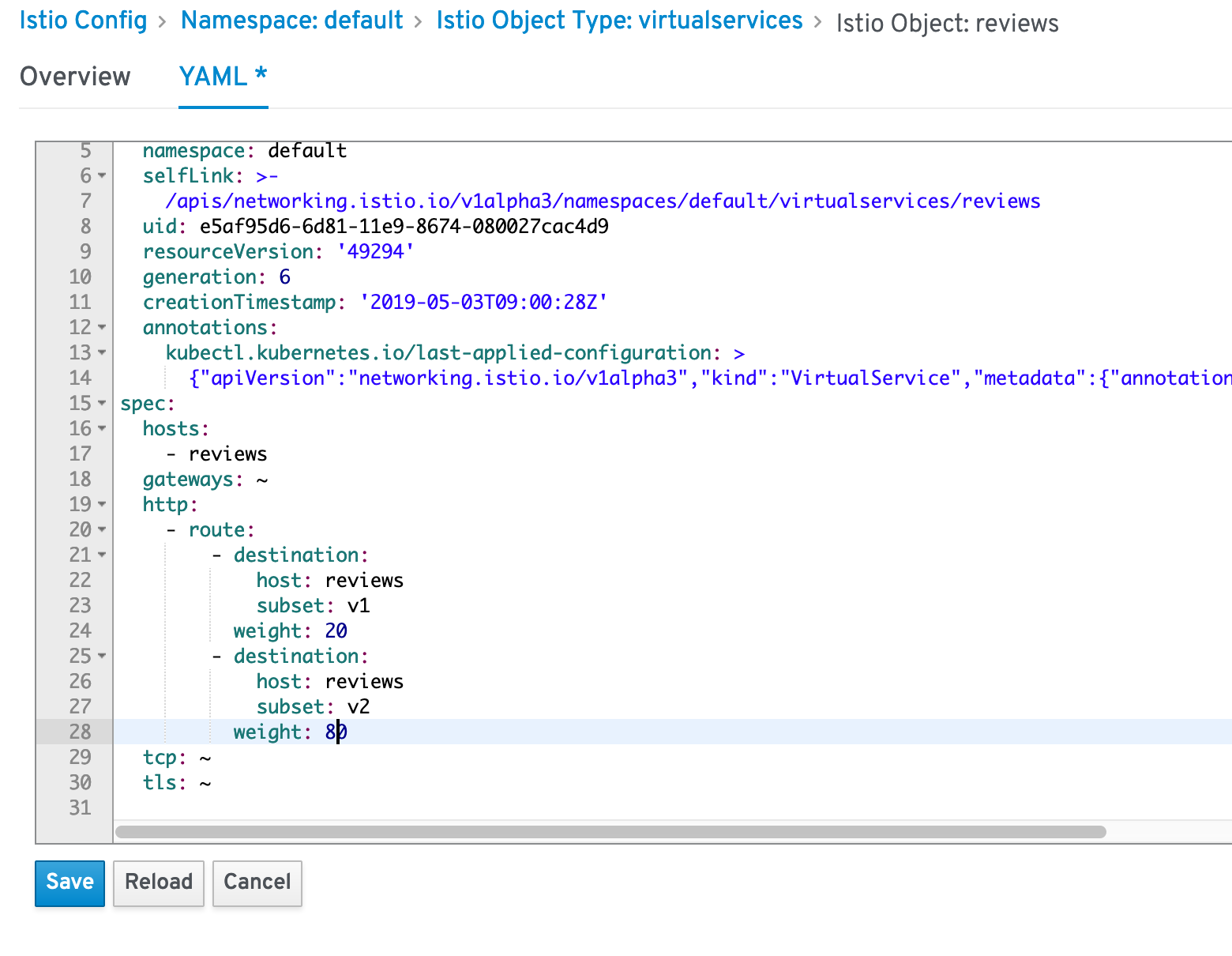Collapse the http block on line 19
Screen dimensions: 1232x956
pyautogui.click(x=102, y=504)
